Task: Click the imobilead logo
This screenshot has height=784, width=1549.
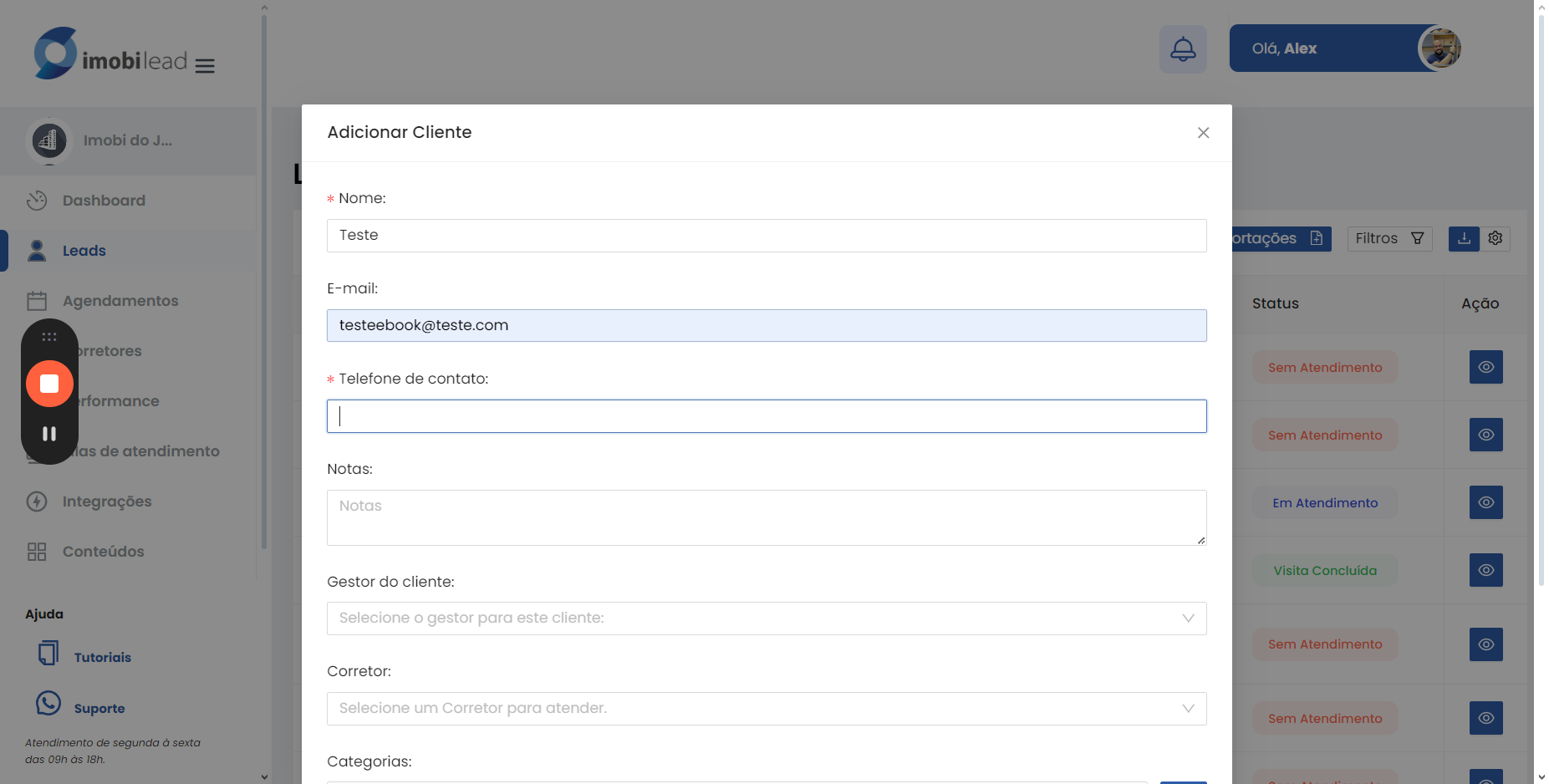Action: 110,53
